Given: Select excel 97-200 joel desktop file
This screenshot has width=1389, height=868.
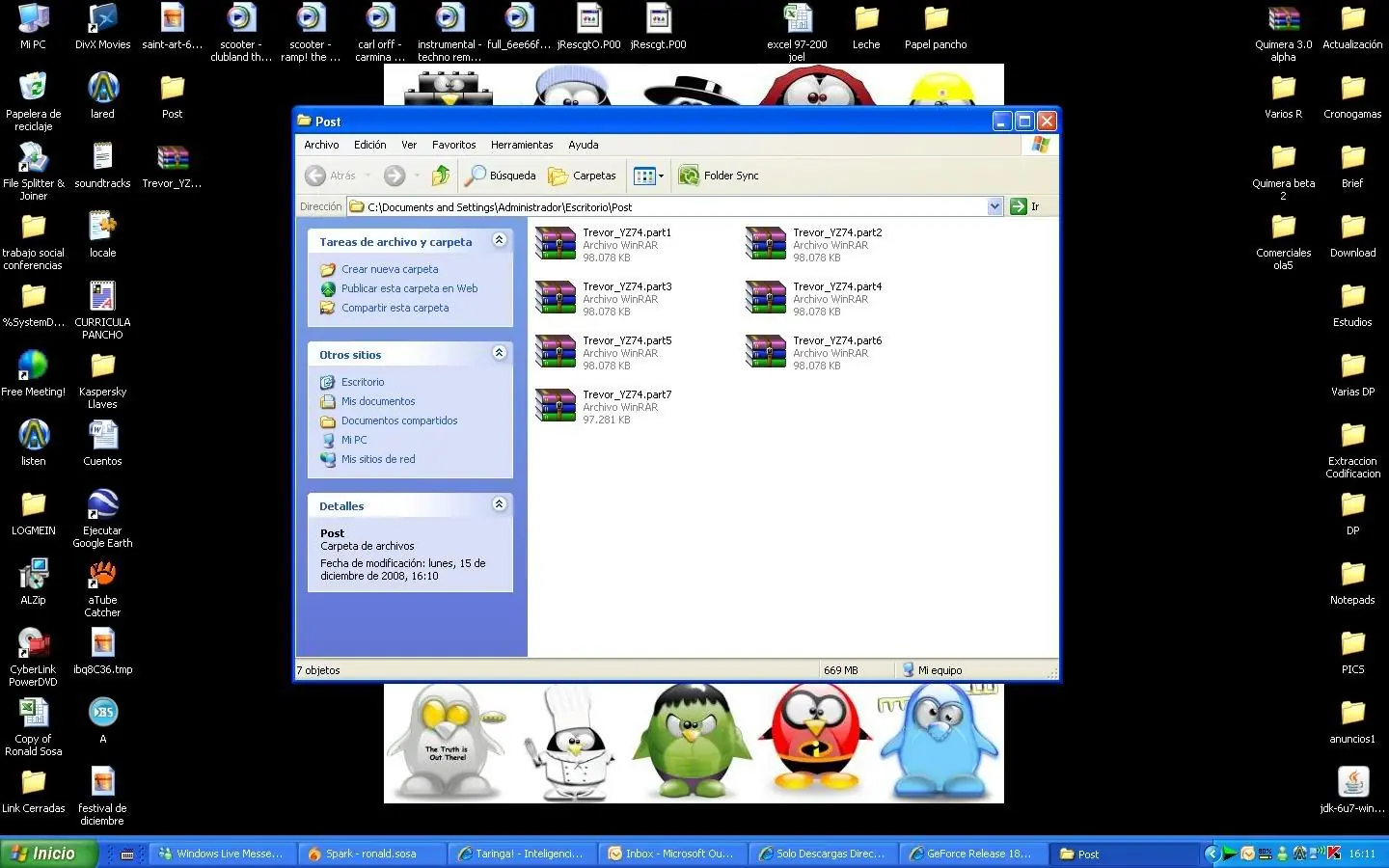Looking at the screenshot, I should (x=798, y=33).
